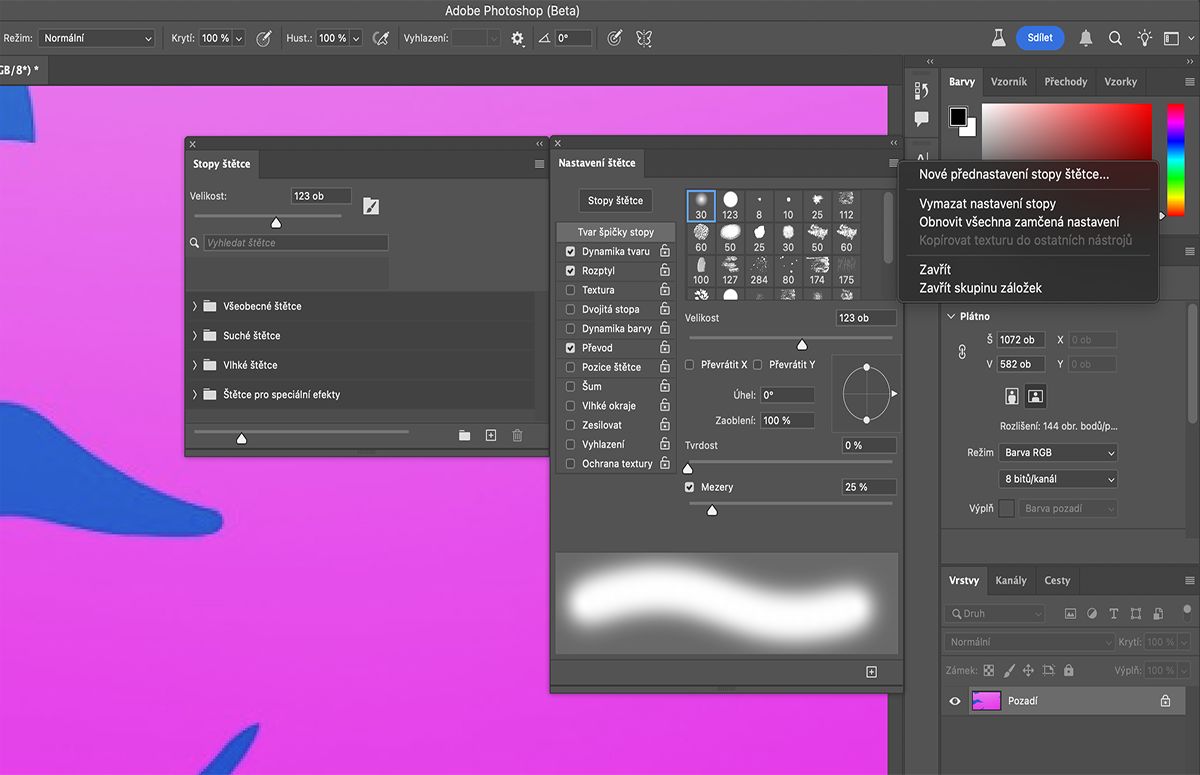This screenshot has width=1200, height=775.
Task: Open Režim Normální dropdown in options bar
Action: pyautogui.click(x=97, y=38)
